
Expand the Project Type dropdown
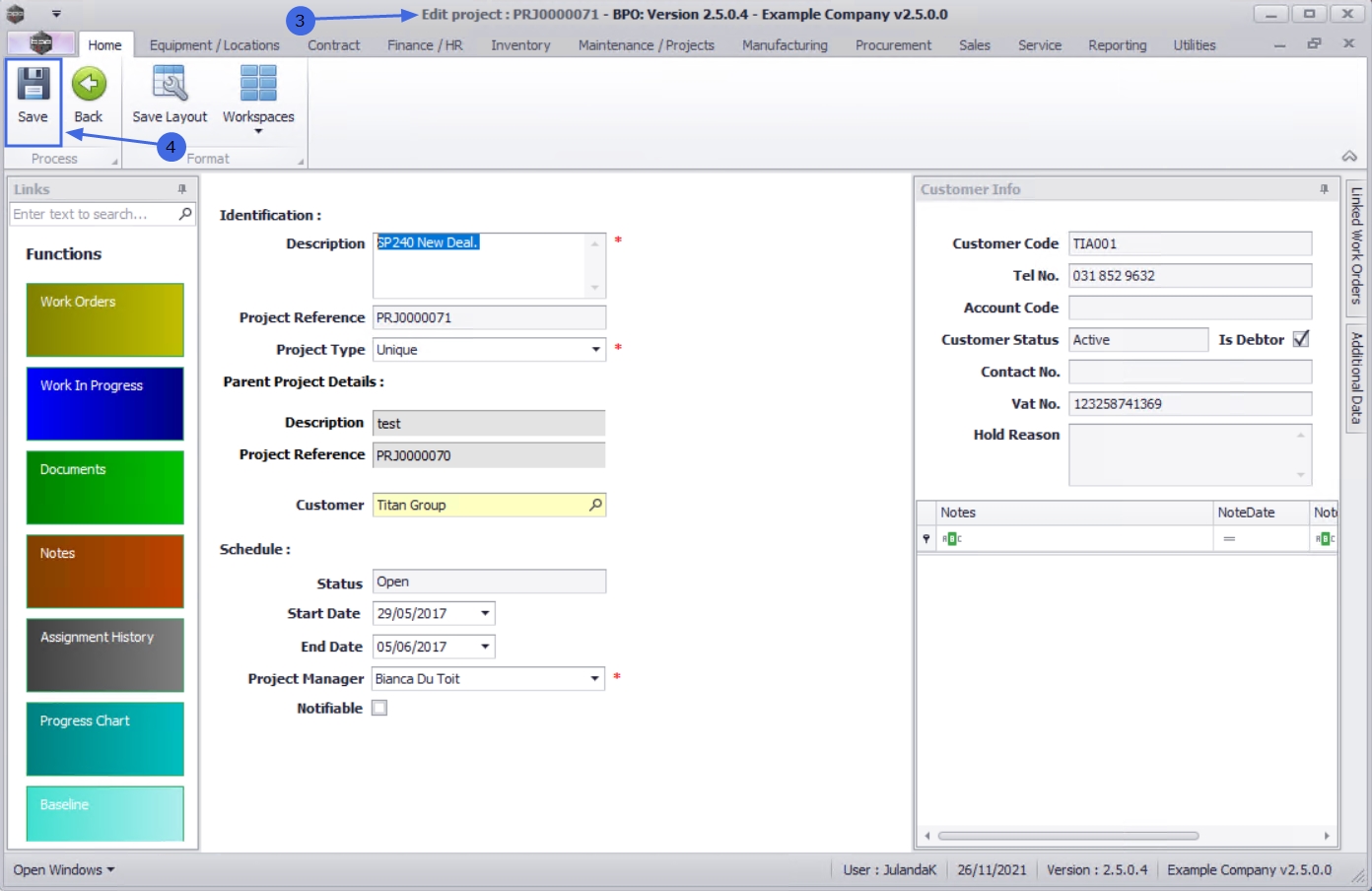click(595, 350)
